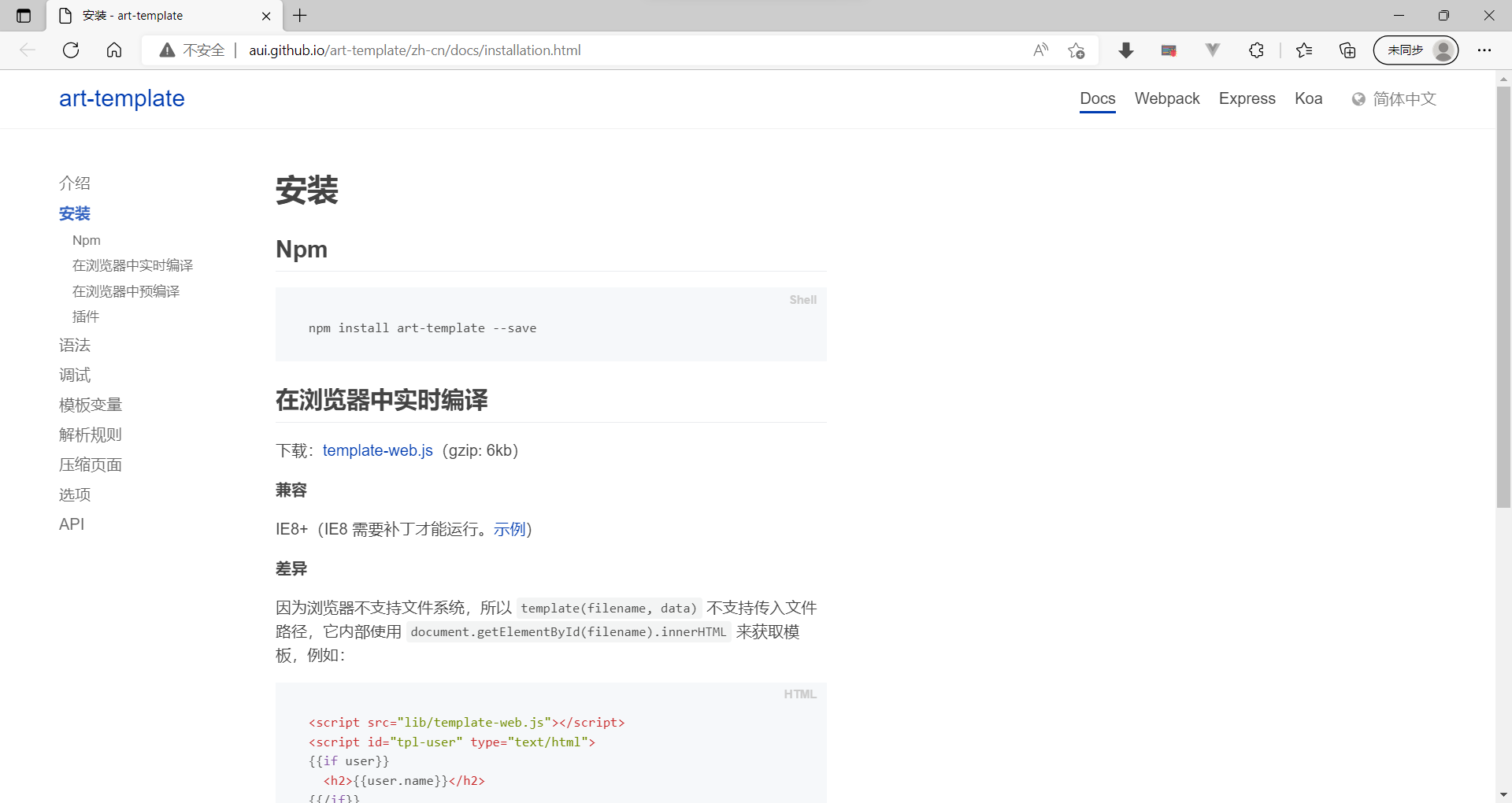Expand the 安装 section in sidebar

coord(75,213)
